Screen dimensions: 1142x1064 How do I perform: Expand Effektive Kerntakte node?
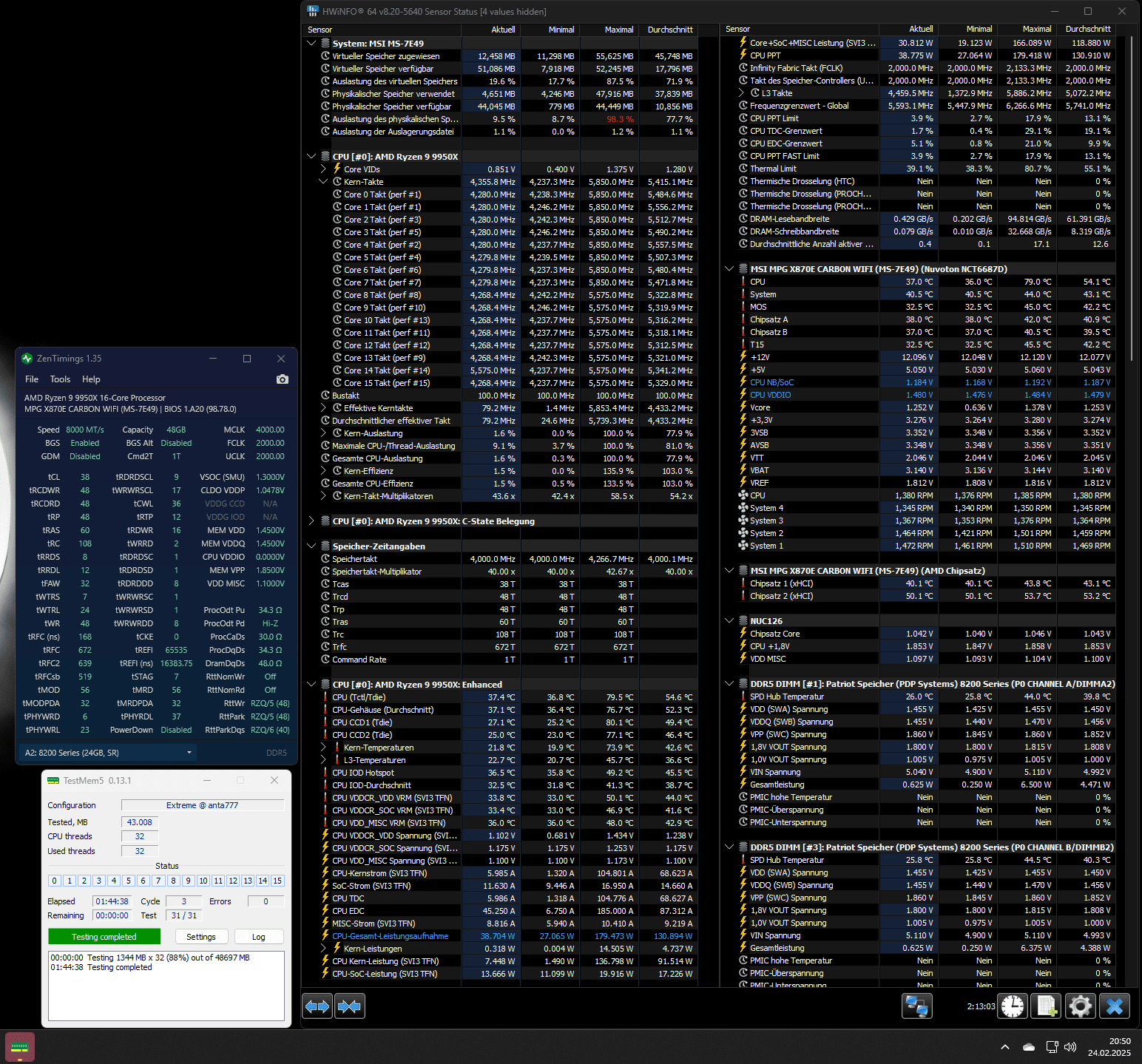point(323,408)
